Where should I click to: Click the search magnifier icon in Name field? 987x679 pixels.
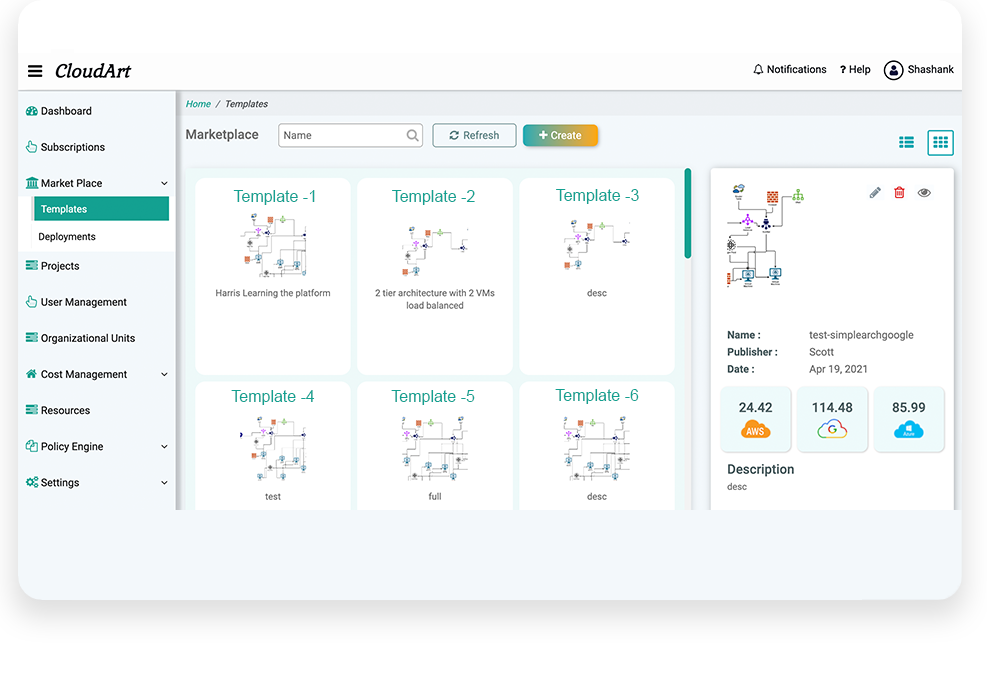click(x=412, y=136)
